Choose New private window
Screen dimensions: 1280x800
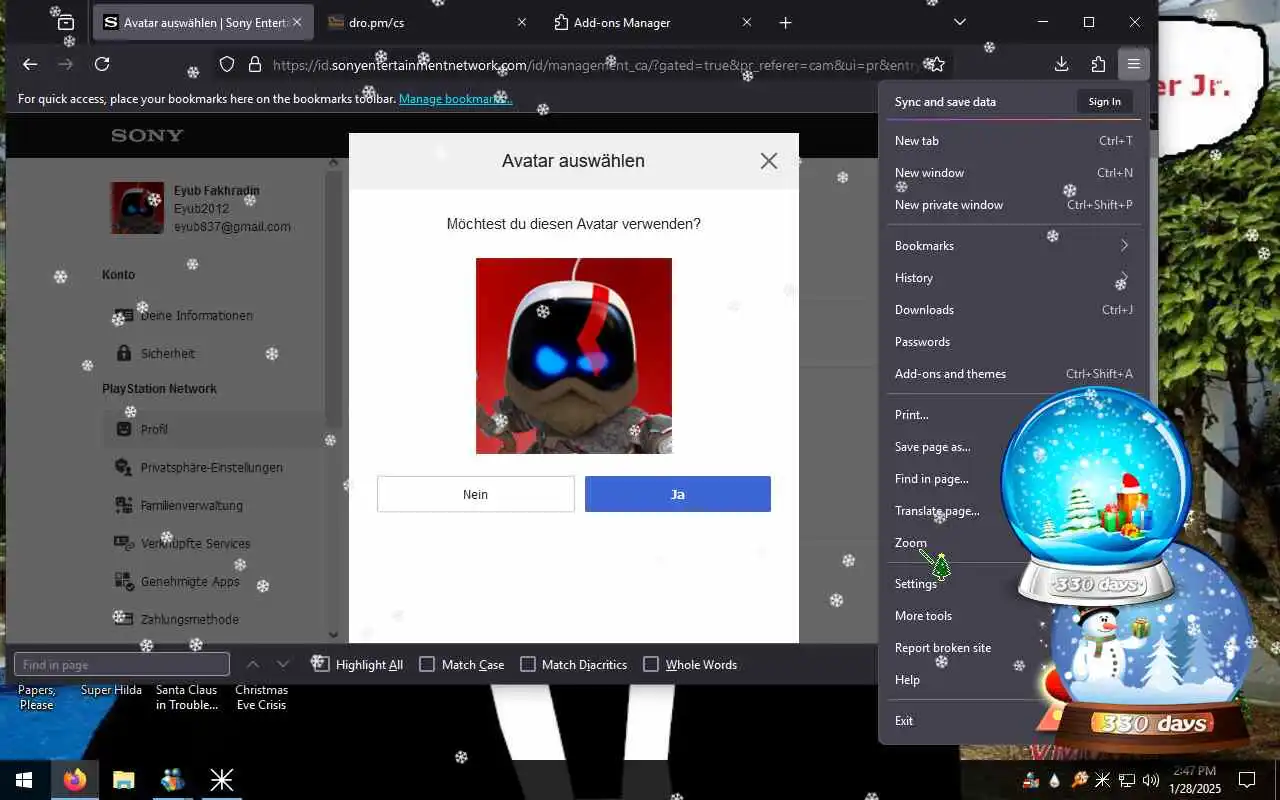(1013, 205)
